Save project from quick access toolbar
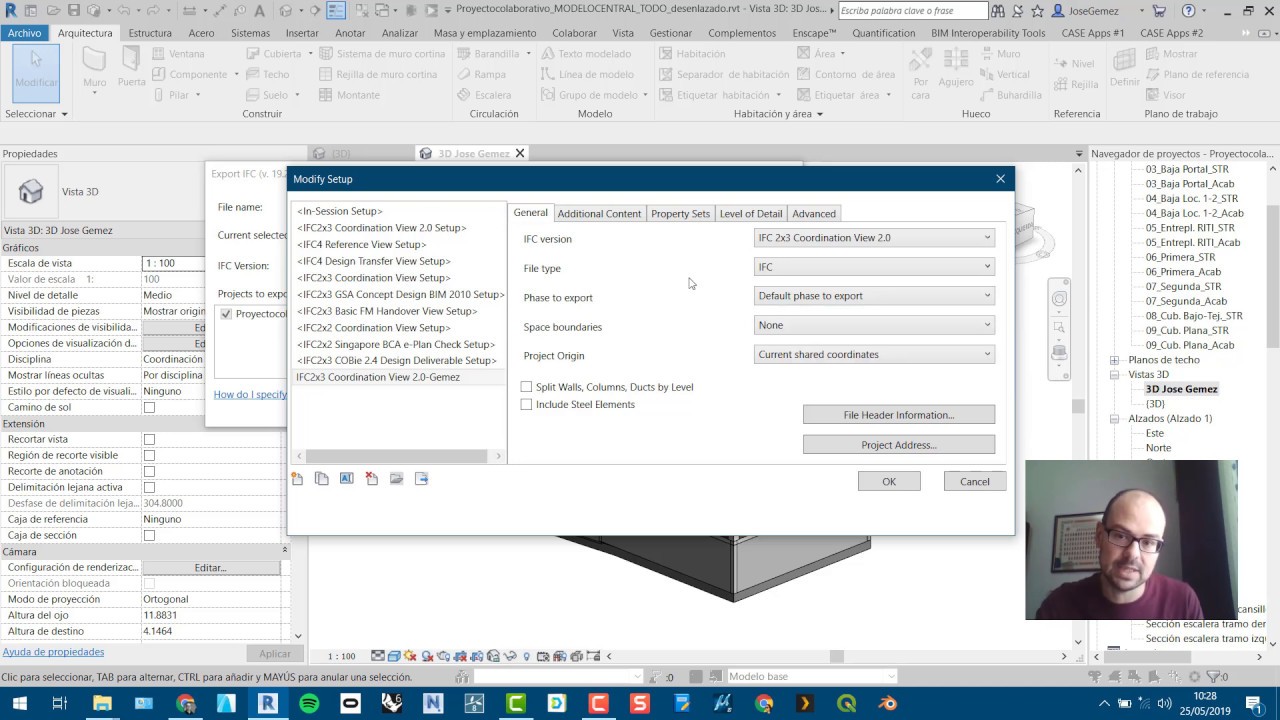Viewport: 1280px width, 720px height. (73, 11)
